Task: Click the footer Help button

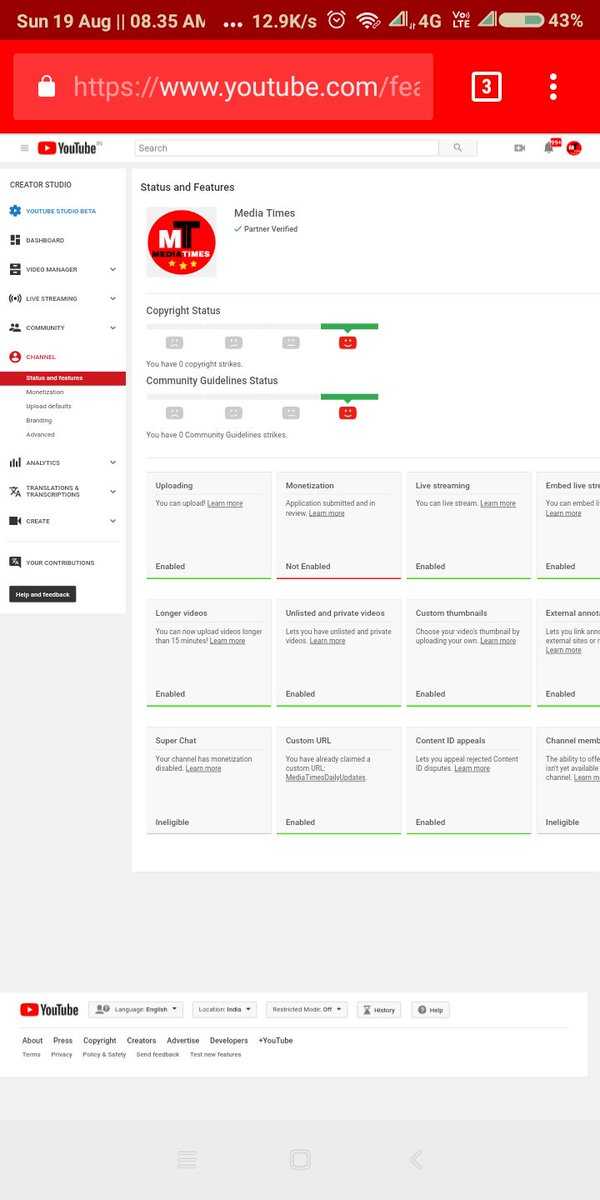Action: 430,1010
